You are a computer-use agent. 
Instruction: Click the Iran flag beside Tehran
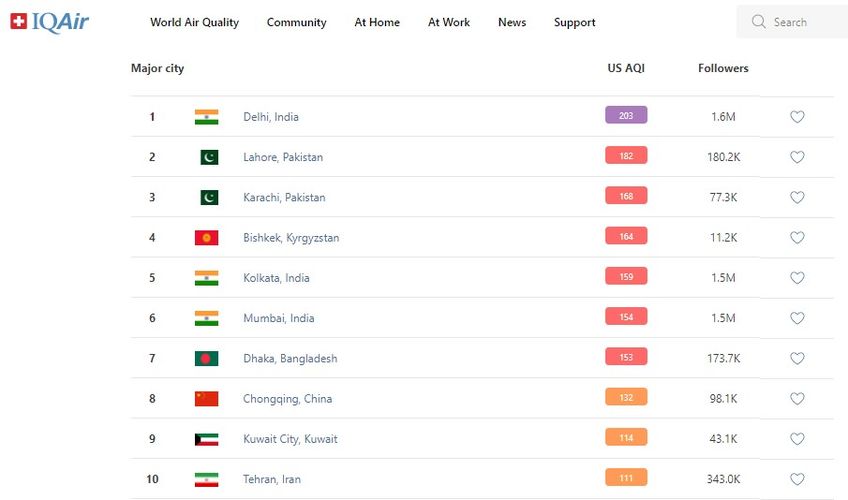[206, 479]
